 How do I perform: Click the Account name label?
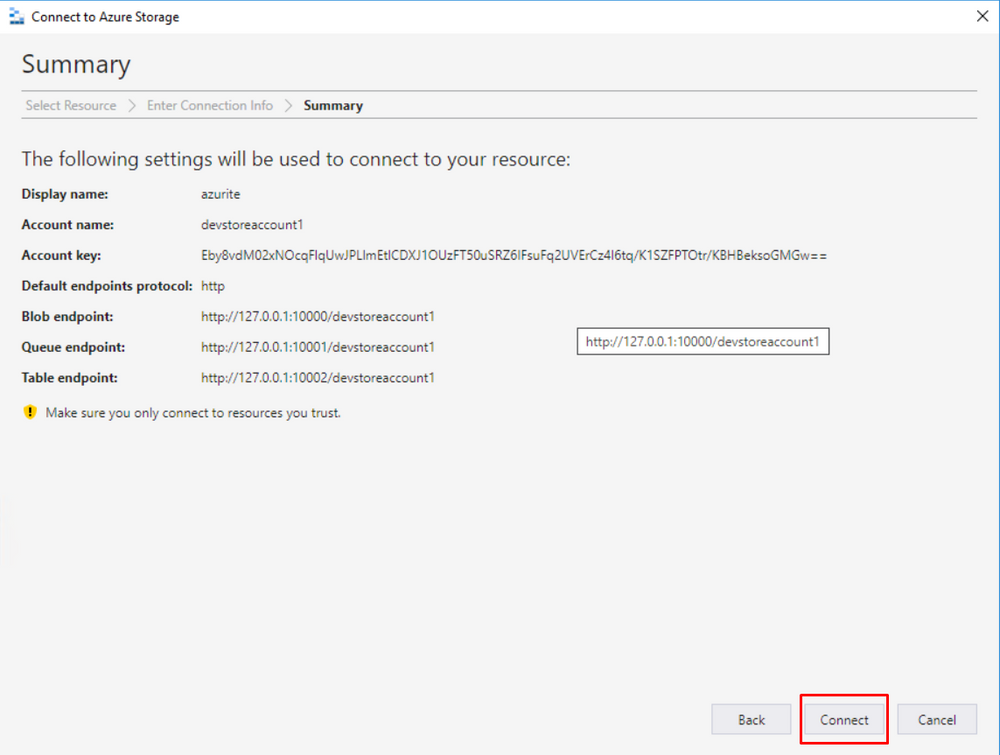68,224
